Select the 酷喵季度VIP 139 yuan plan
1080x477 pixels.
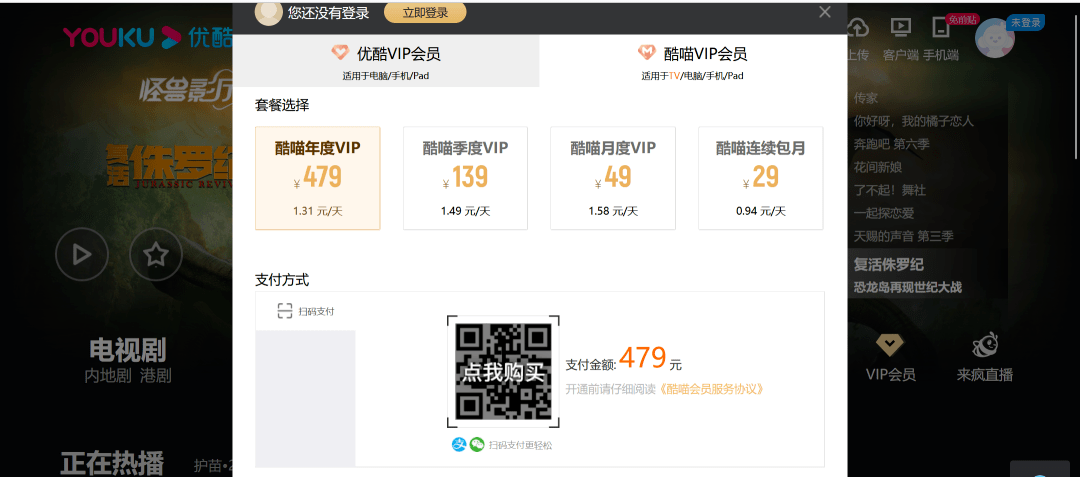pos(465,178)
